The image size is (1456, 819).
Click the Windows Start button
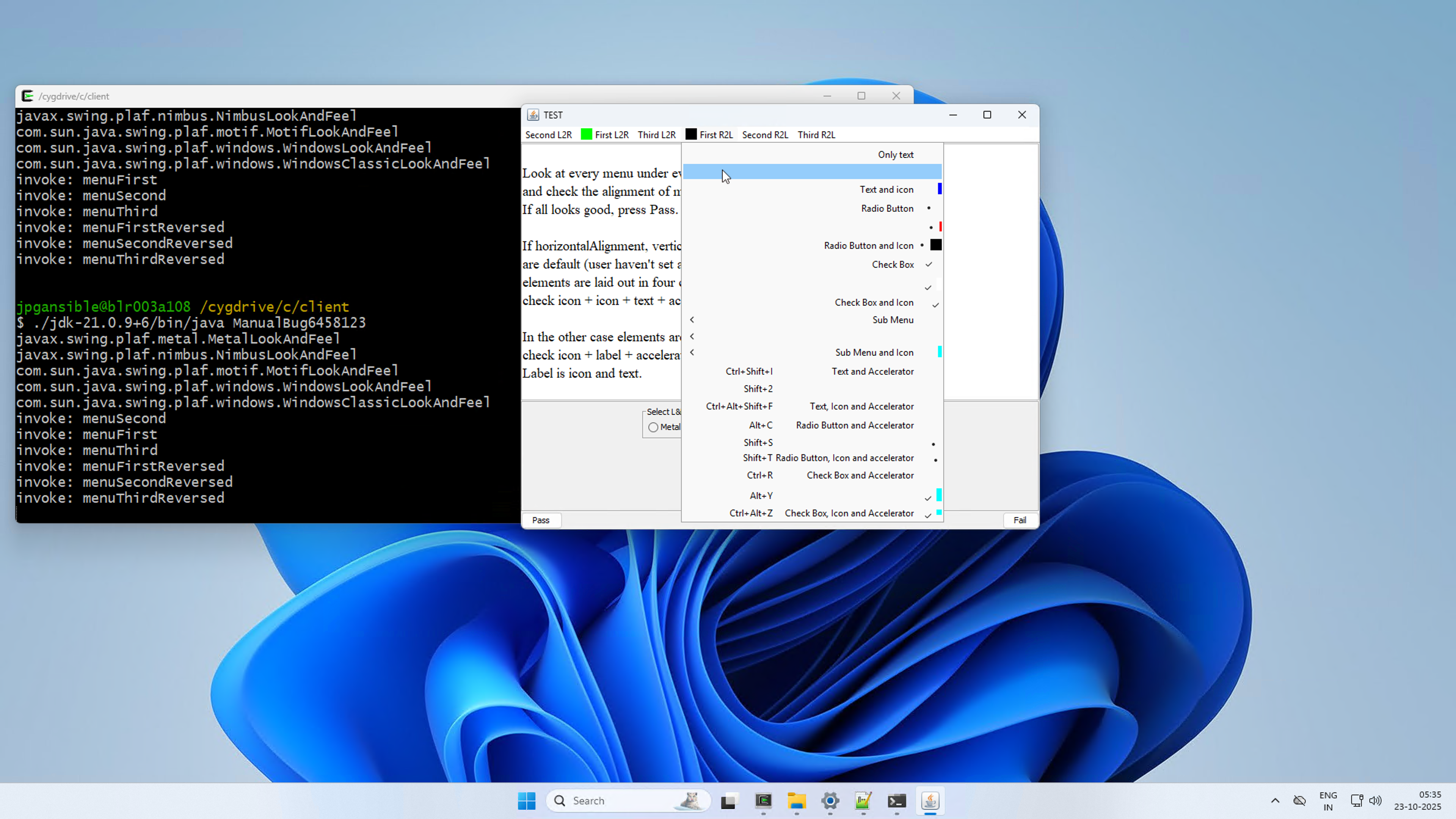(x=526, y=800)
